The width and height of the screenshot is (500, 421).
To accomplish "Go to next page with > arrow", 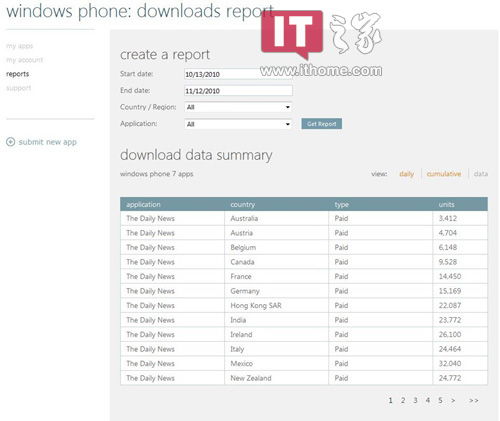I will [453, 400].
